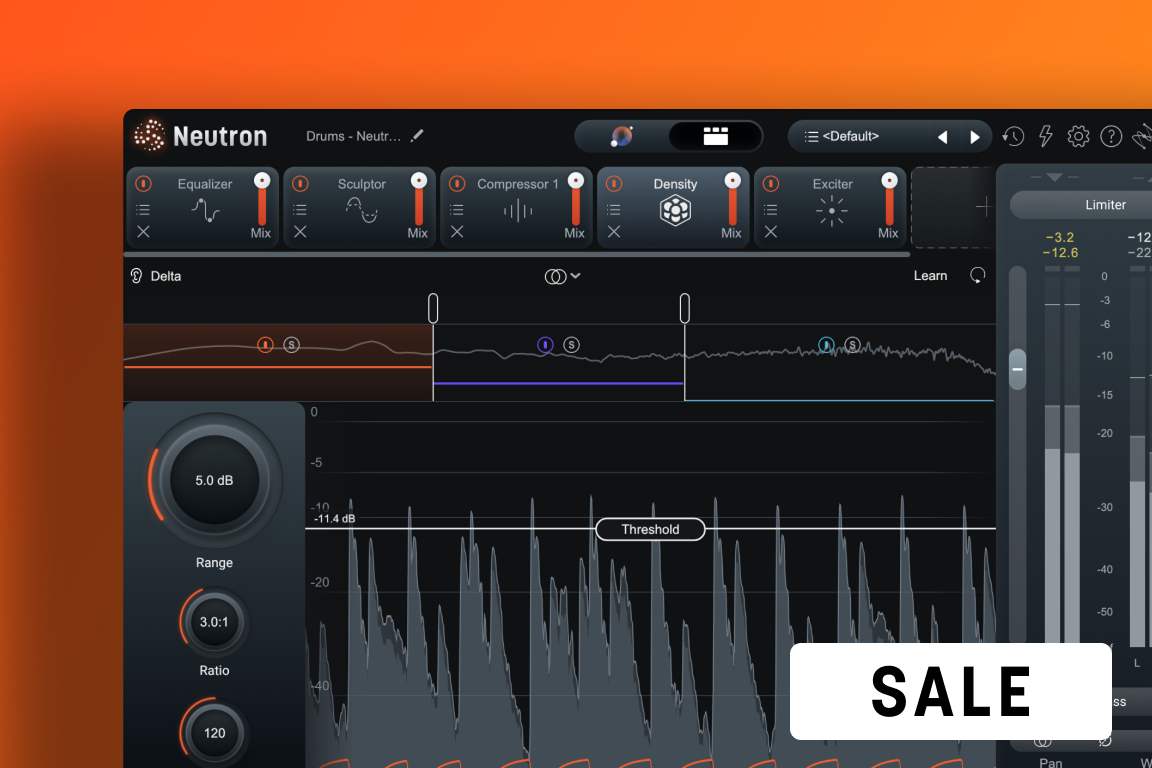Toggle Equalizer module power button
The width and height of the screenshot is (1152, 768).
pyautogui.click(x=143, y=183)
